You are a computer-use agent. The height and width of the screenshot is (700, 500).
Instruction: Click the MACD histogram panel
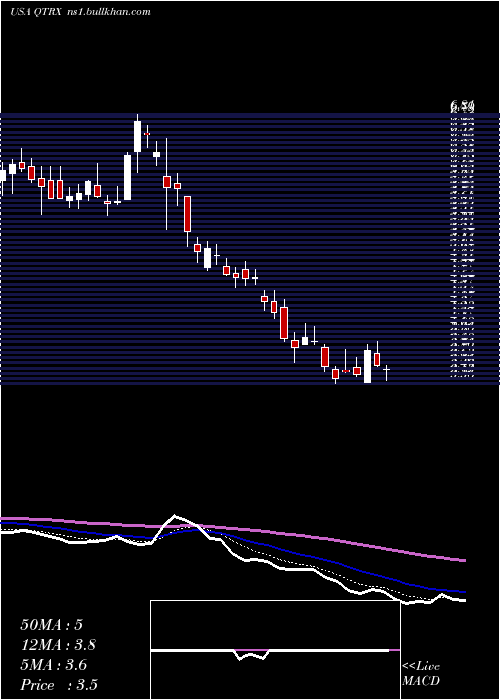click(x=275, y=650)
